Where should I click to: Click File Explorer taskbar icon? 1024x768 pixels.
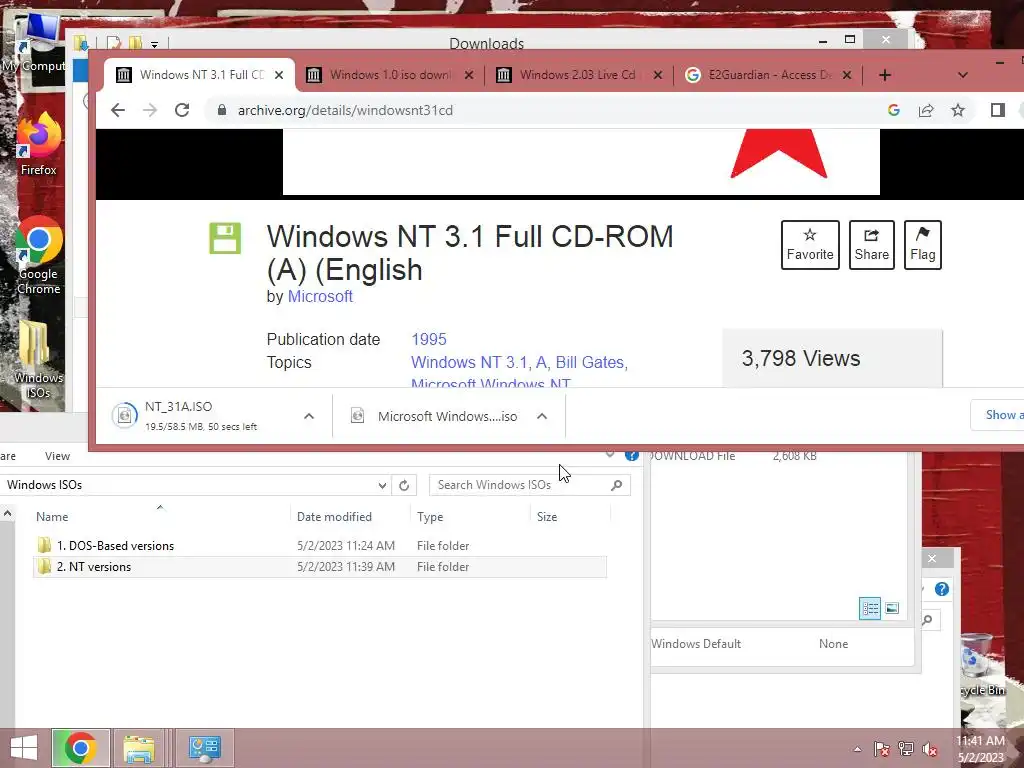click(139, 748)
